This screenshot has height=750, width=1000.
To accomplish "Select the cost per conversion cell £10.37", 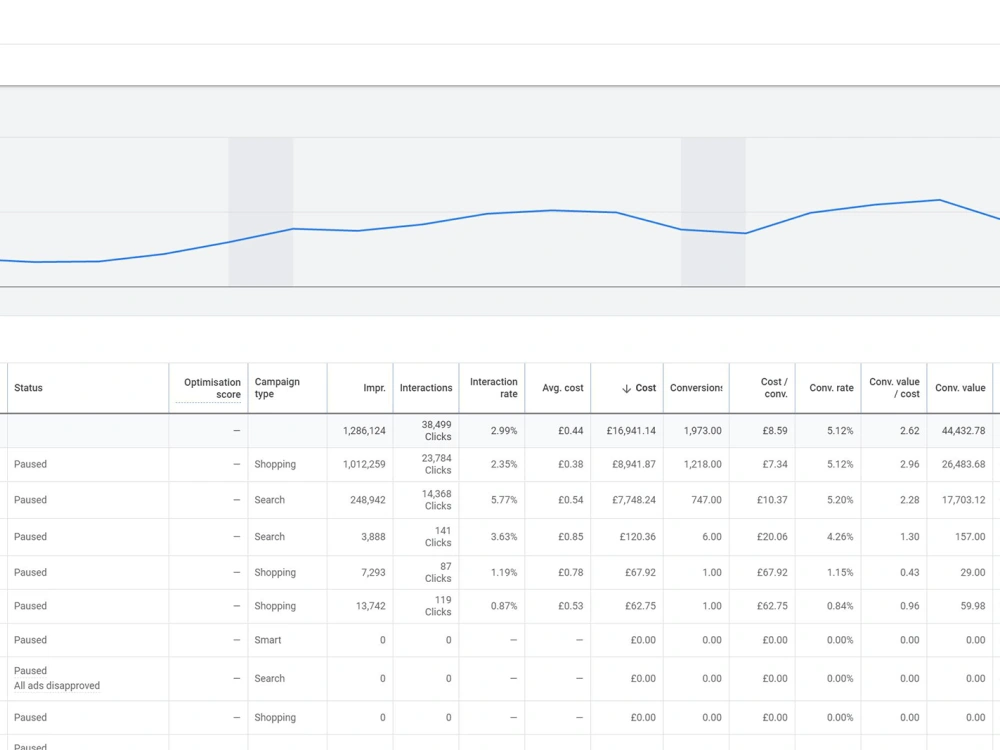I will click(772, 500).
